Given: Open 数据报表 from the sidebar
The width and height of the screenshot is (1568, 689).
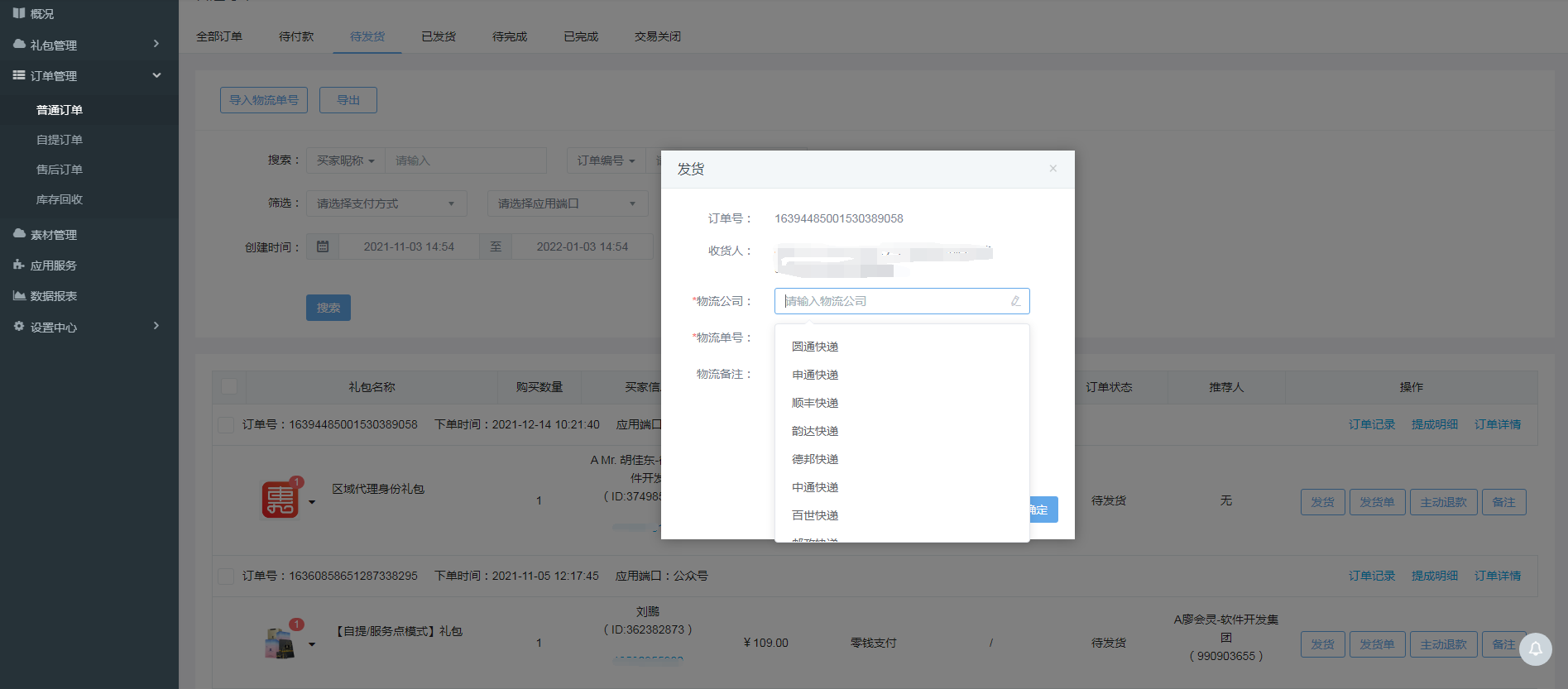Looking at the screenshot, I should point(53,296).
